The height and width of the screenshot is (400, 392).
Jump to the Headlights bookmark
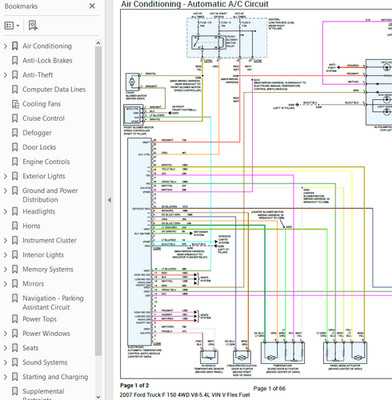[39, 212]
